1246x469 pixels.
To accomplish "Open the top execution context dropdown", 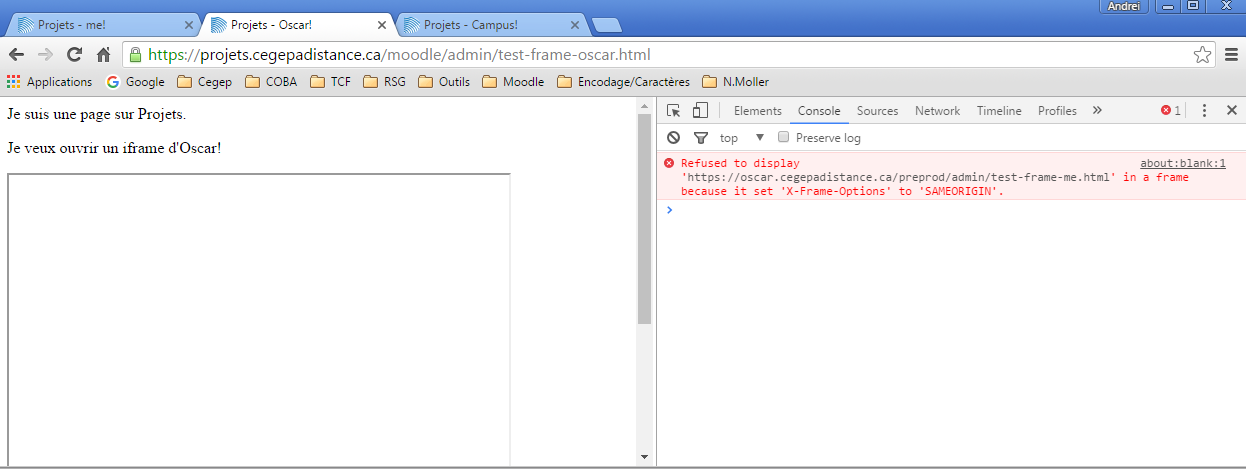I will [741, 138].
